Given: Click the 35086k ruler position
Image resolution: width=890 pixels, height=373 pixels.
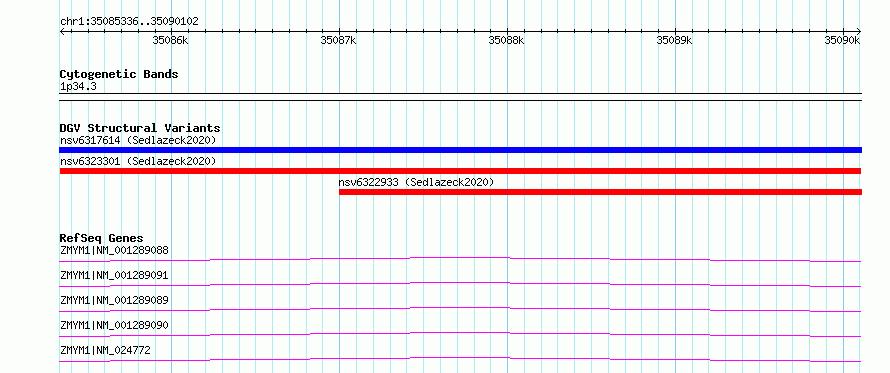Looking at the screenshot, I should coord(171,40).
